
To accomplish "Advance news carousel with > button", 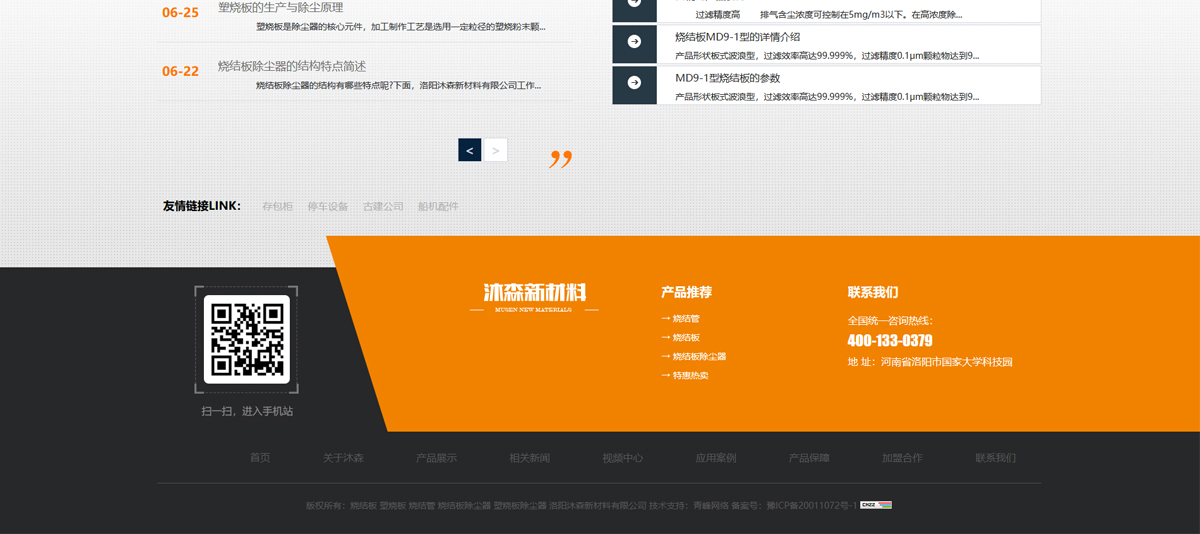I will click(x=496, y=150).
